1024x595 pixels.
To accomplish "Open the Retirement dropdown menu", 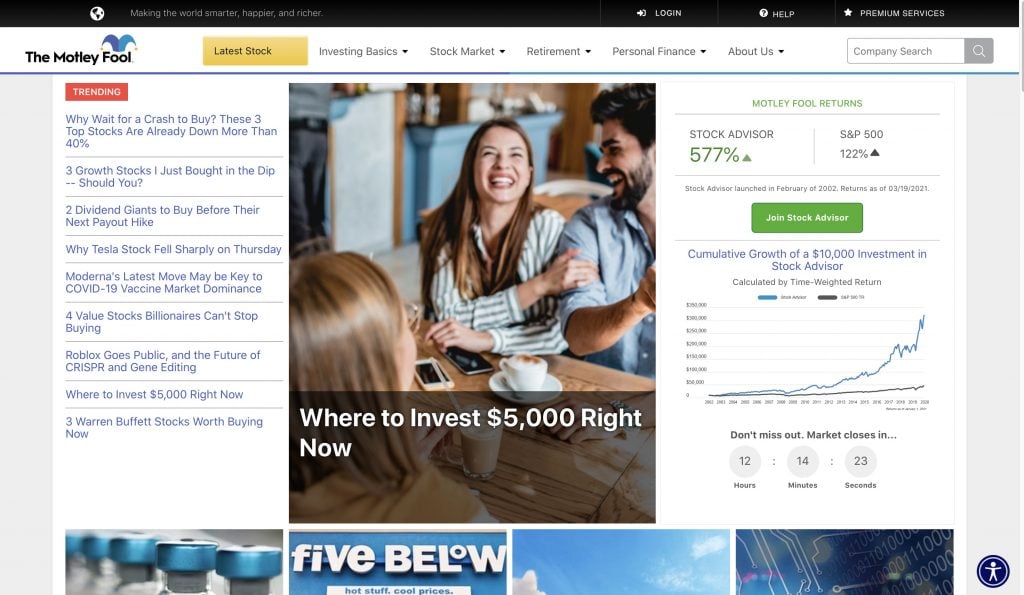I will point(558,51).
